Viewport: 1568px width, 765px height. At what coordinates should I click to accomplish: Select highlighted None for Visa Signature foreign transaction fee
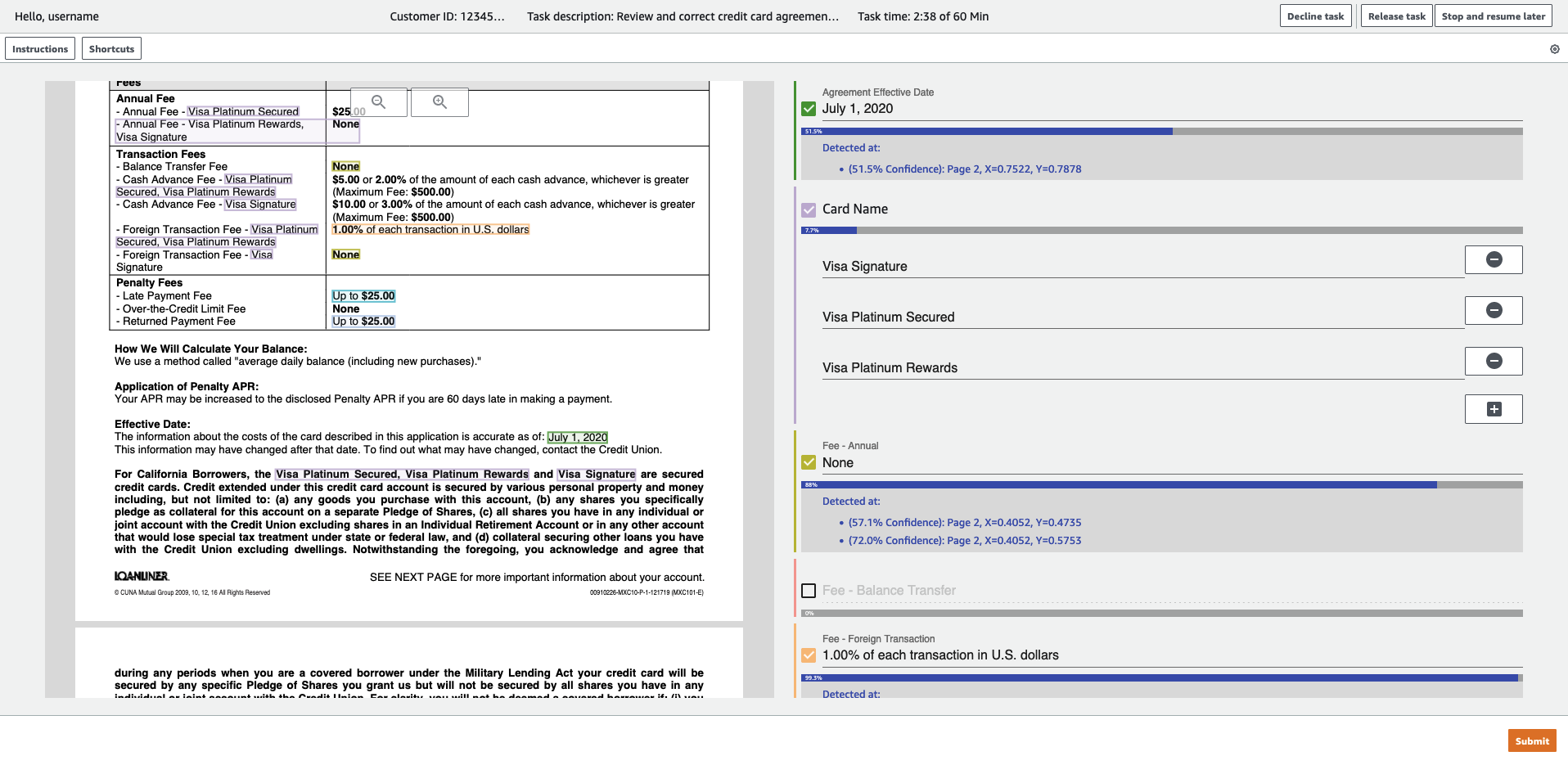345,255
